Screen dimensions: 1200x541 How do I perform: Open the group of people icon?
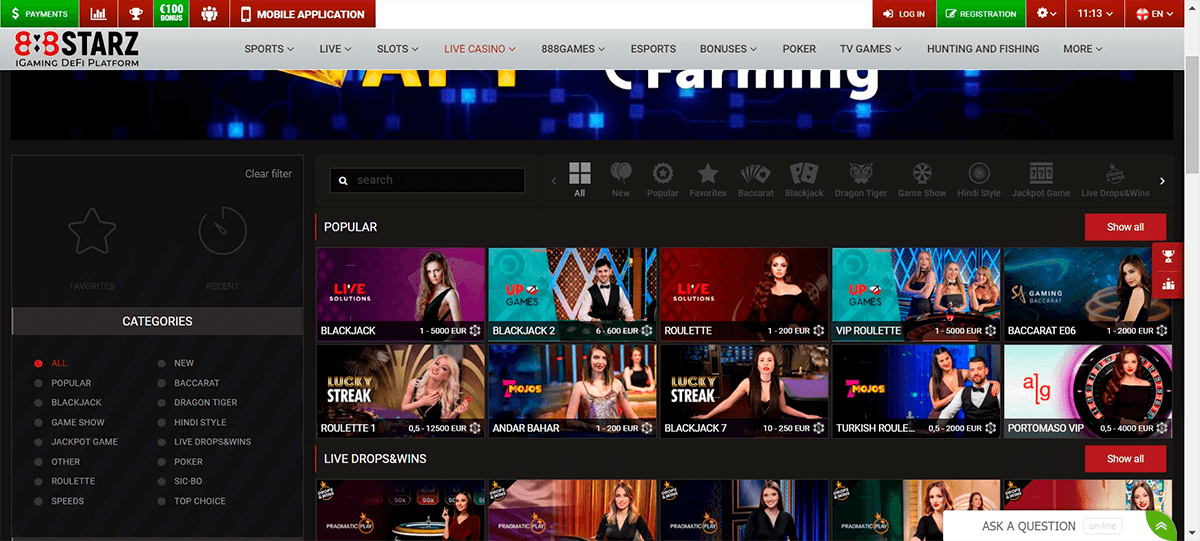point(209,14)
